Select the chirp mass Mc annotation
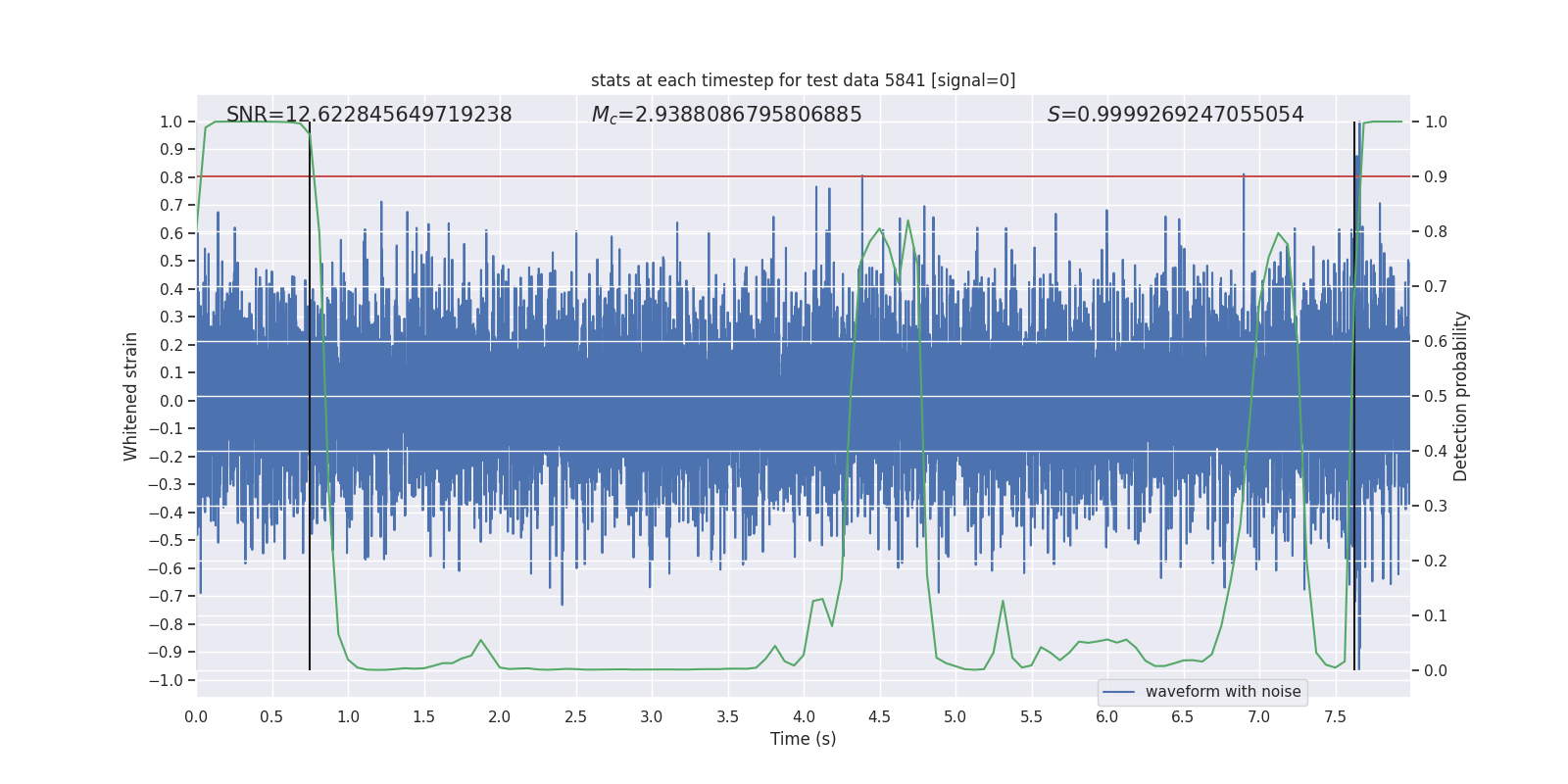The image size is (1568, 784). point(726,115)
